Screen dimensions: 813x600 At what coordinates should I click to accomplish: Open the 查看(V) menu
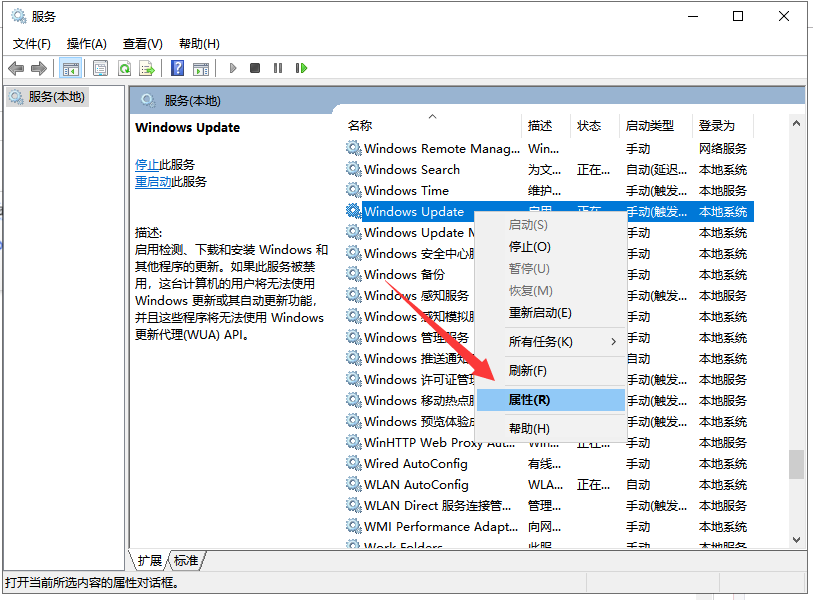click(x=141, y=43)
